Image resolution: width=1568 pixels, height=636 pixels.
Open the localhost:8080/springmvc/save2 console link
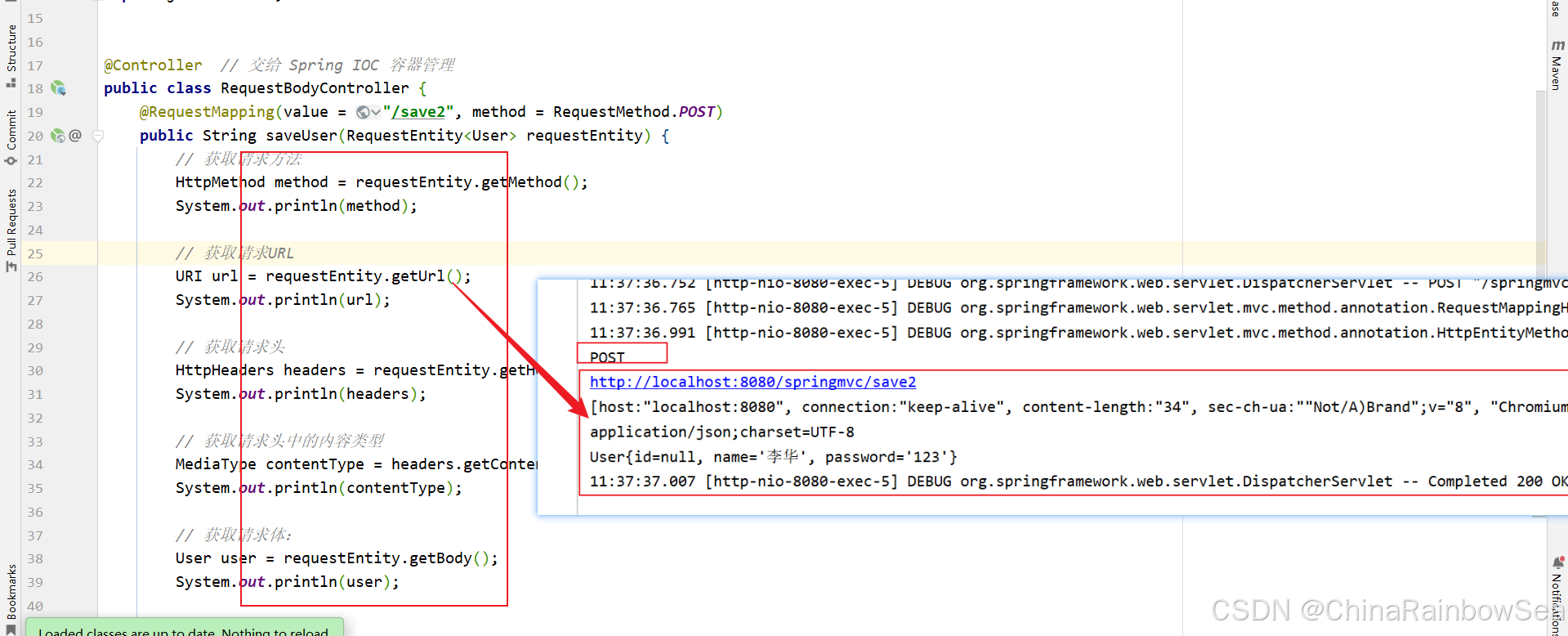(753, 382)
